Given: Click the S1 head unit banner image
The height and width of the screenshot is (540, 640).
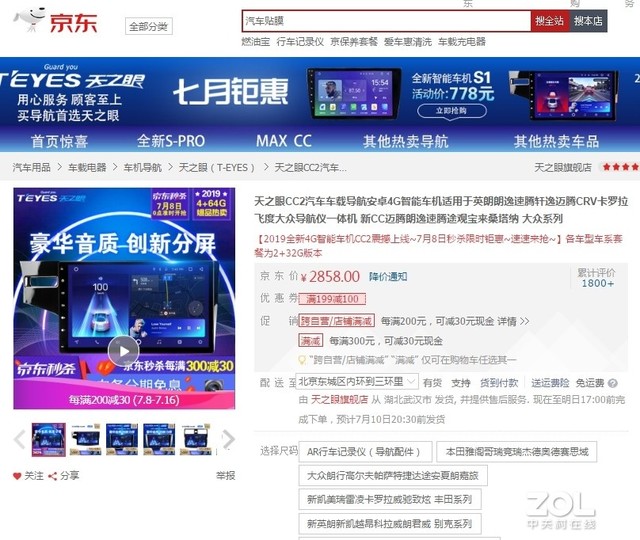Looking at the screenshot, I should pos(354,93).
